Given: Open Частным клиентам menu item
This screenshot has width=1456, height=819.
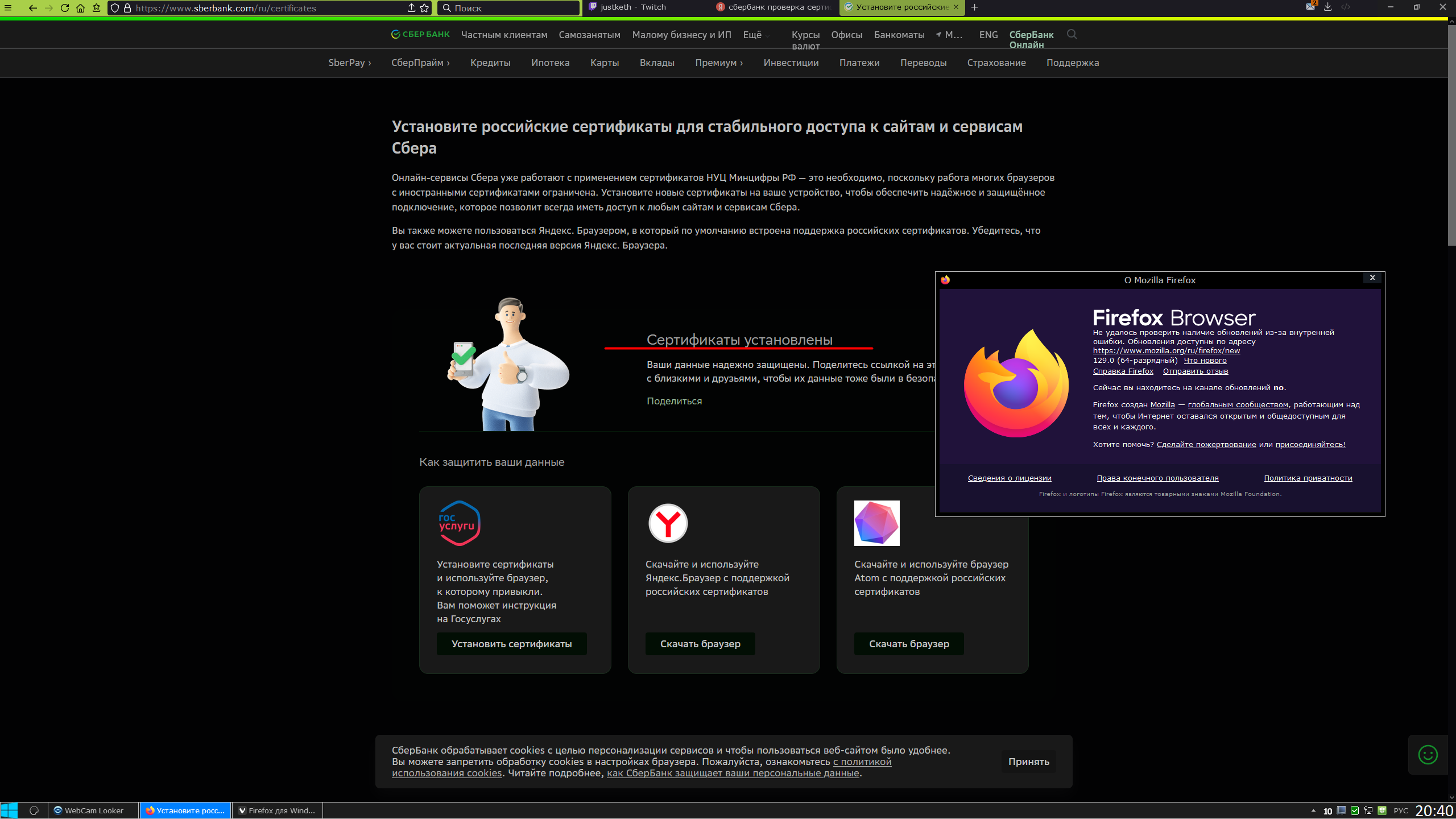Looking at the screenshot, I should 504,35.
